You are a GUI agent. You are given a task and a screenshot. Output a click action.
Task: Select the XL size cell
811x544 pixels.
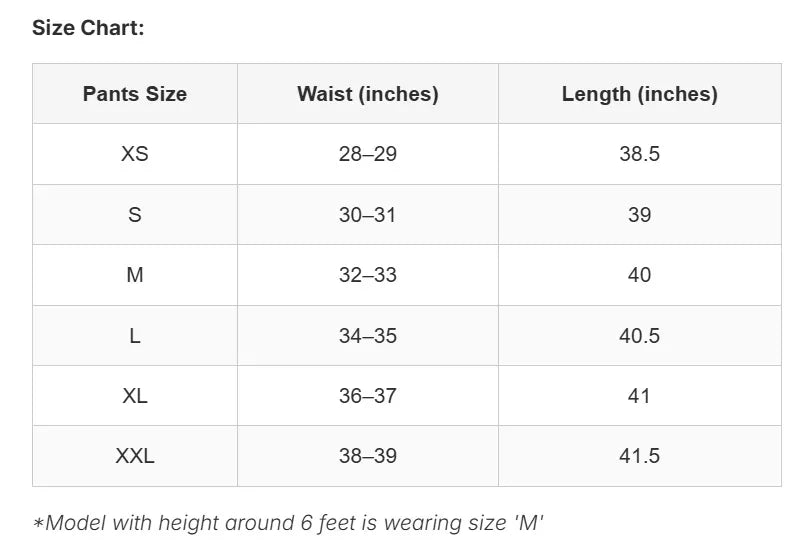coord(135,396)
